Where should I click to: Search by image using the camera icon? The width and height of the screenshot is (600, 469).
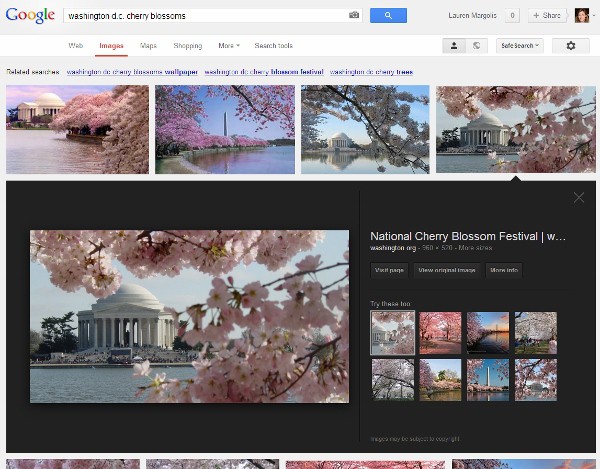(354, 15)
